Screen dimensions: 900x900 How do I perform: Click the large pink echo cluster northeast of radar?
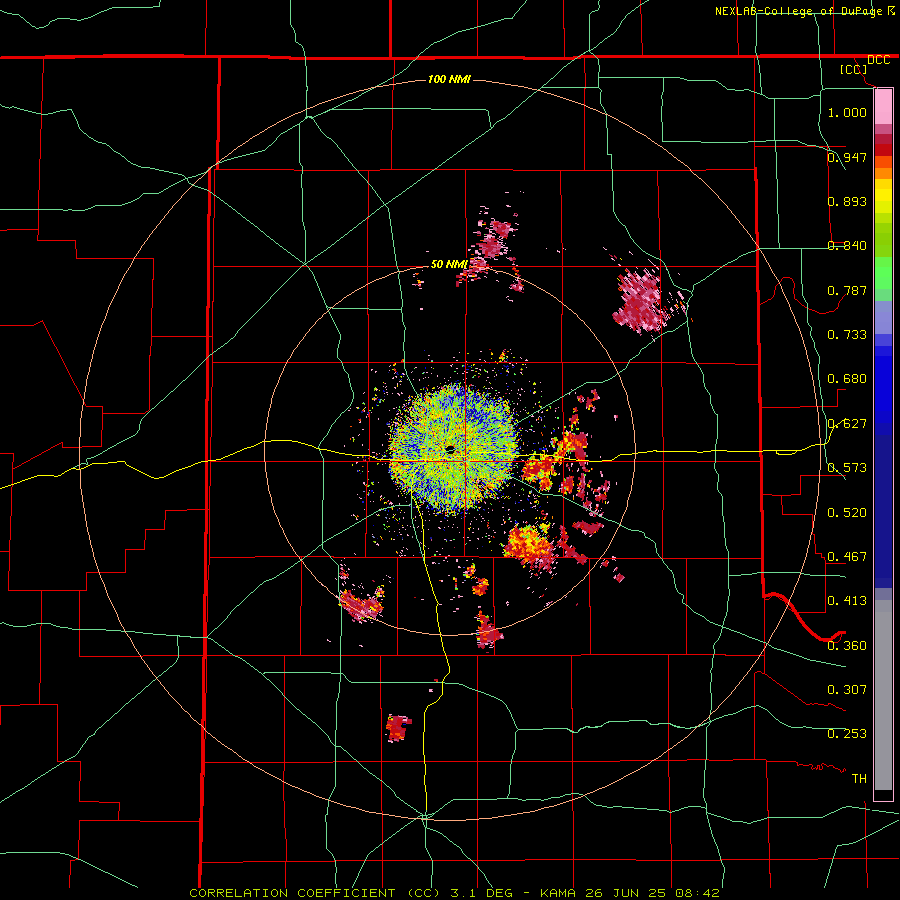(641, 301)
